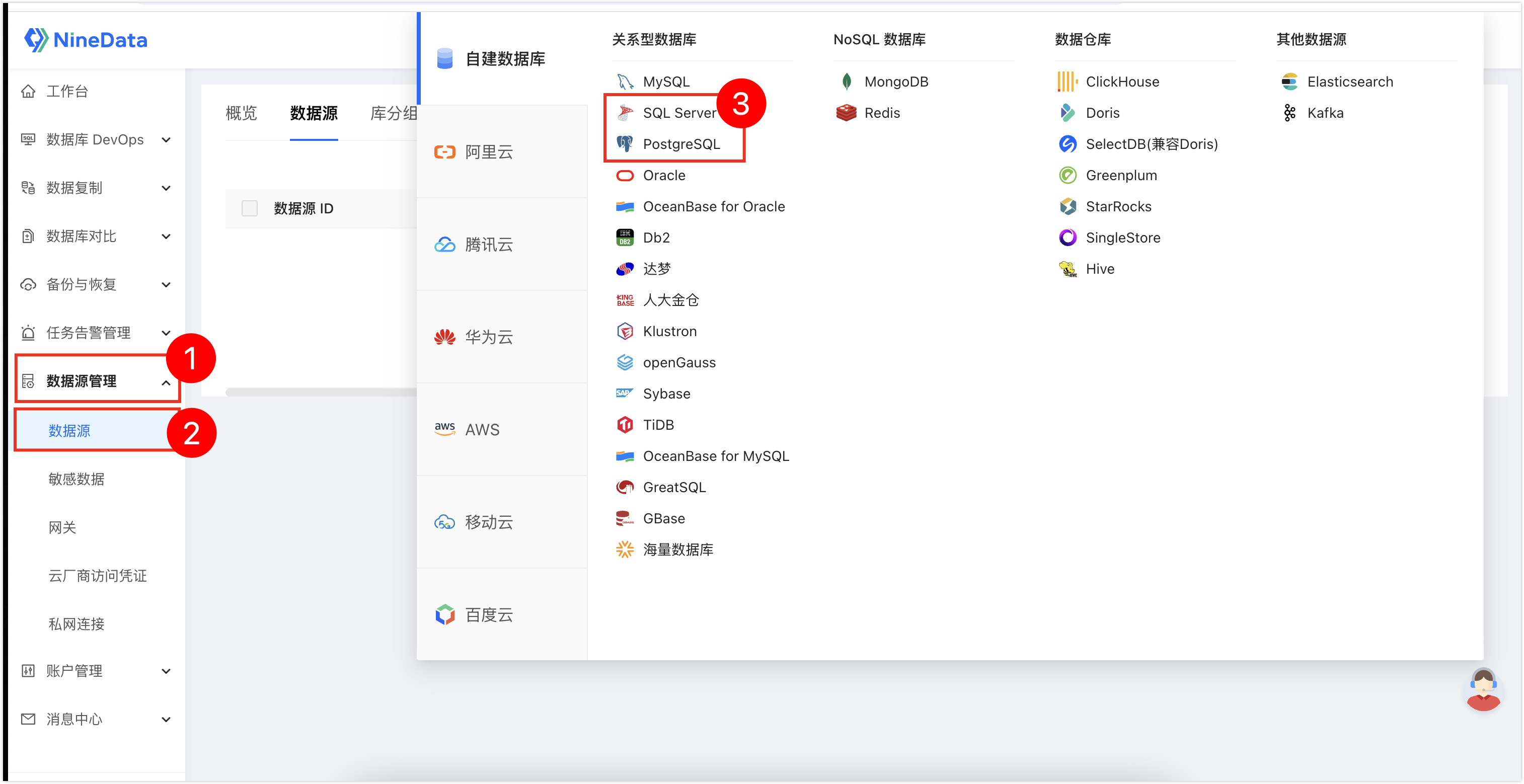Click the Doris icon
The height and width of the screenshot is (784, 1524).
click(x=1068, y=113)
